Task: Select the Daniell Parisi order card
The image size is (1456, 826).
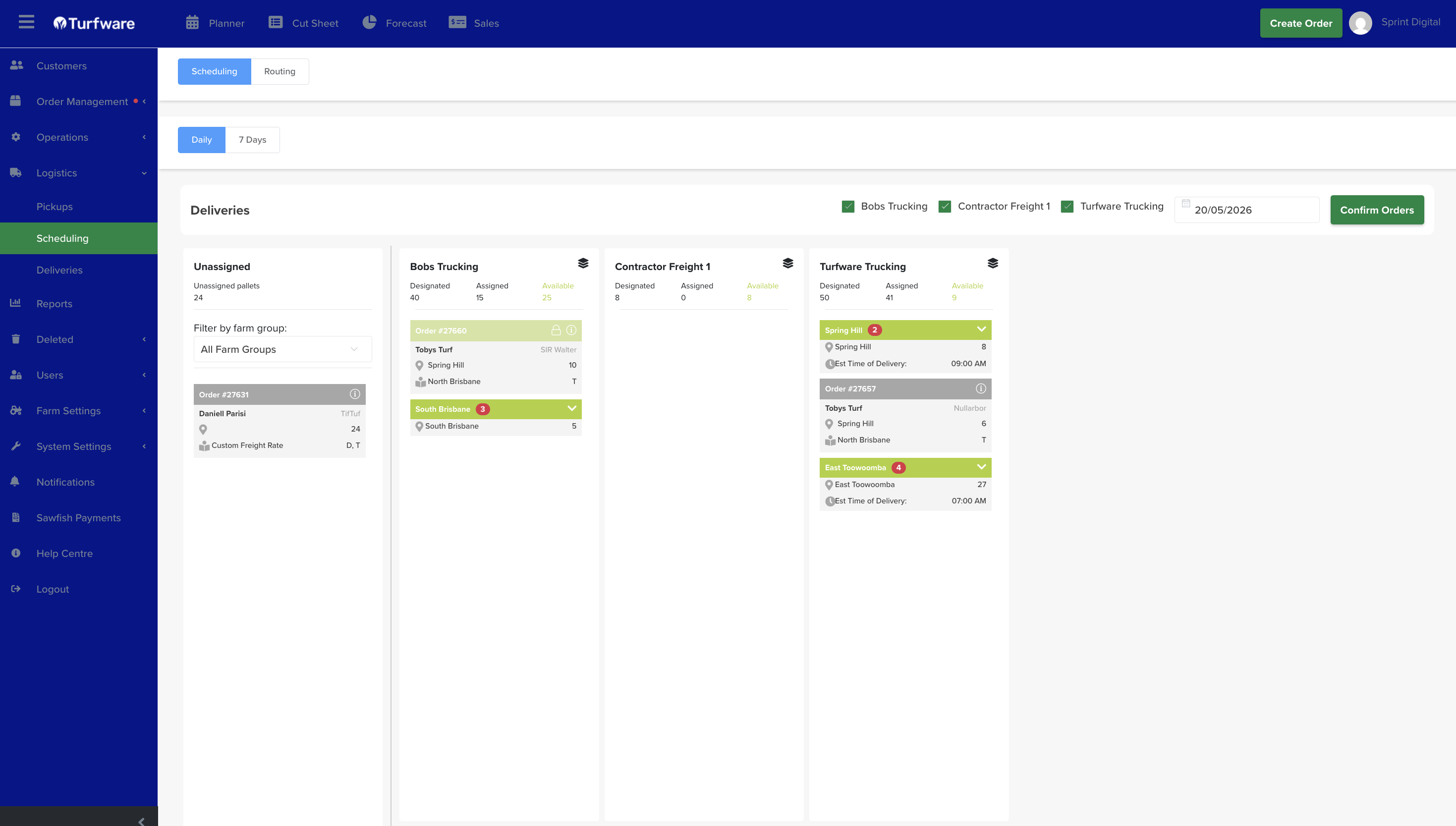Action: [280, 421]
